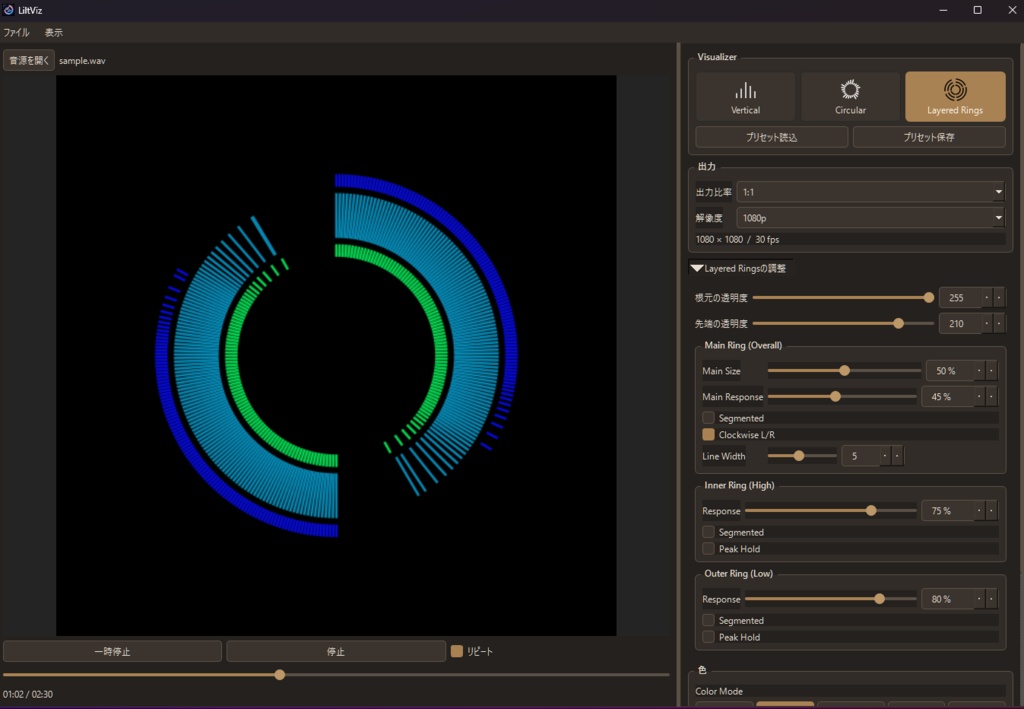Click the rightmost stepper button of 先端の透明度 spinbox
The width and height of the screenshot is (1024, 709).
click(x=999, y=323)
